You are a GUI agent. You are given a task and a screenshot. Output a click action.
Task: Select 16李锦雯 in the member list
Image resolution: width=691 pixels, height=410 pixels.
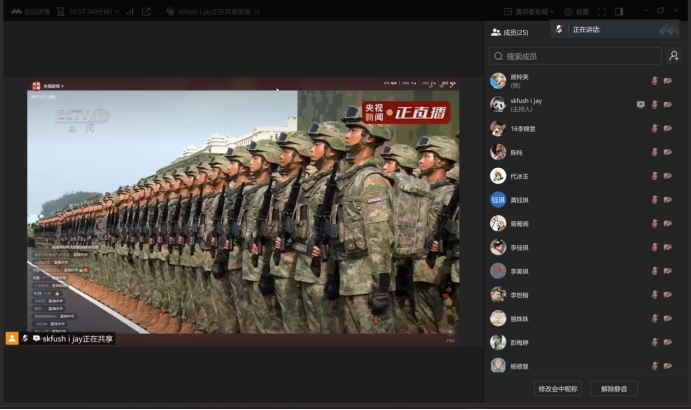point(525,128)
